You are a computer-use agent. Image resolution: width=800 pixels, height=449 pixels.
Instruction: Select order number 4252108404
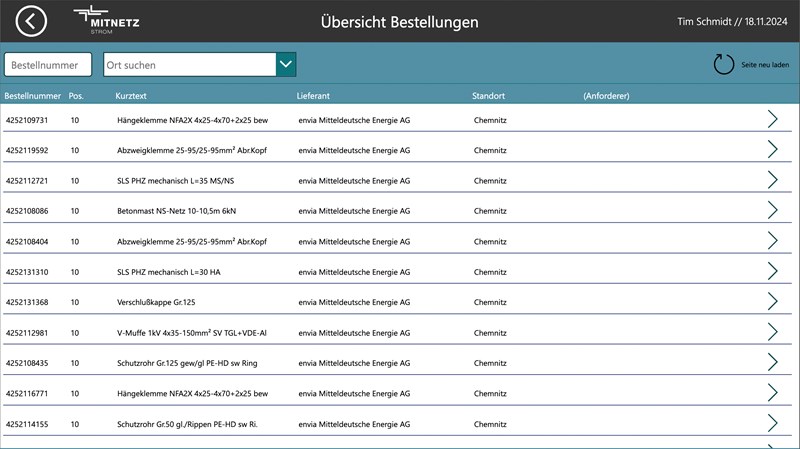(x=27, y=242)
